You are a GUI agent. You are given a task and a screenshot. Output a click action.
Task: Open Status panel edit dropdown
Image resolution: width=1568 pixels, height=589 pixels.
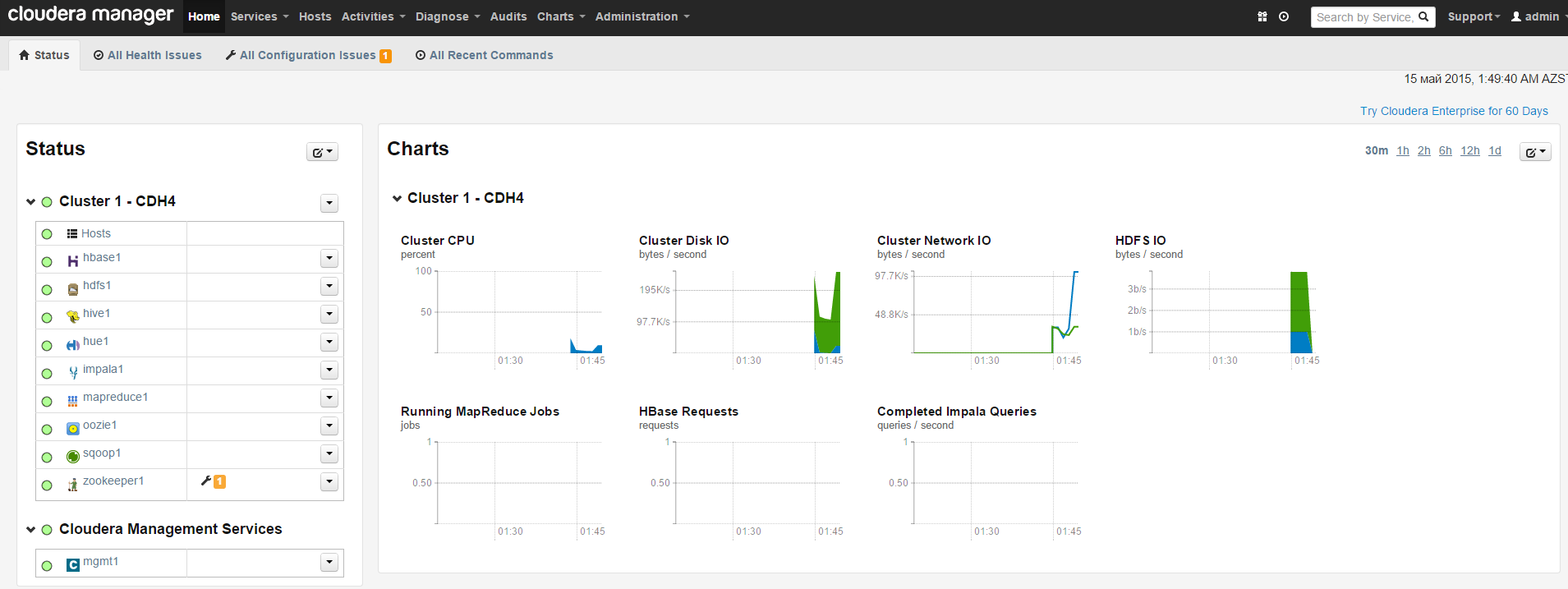pos(323,152)
